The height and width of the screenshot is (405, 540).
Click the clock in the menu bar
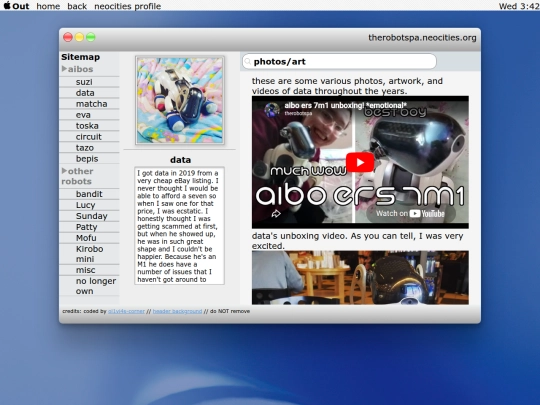[x=519, y=6]
